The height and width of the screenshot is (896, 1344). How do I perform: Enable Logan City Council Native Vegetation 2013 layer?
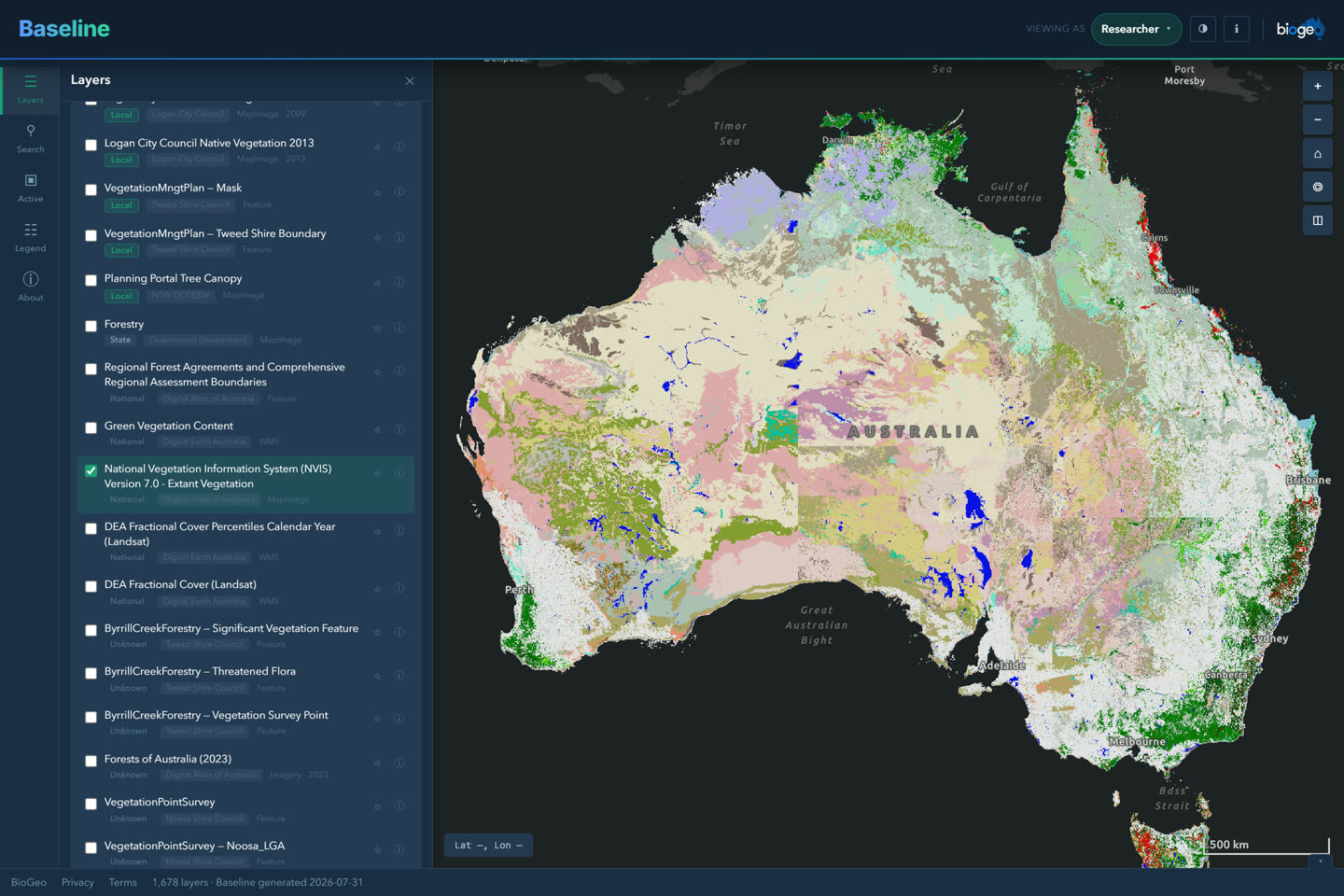[x=91, y=145]
